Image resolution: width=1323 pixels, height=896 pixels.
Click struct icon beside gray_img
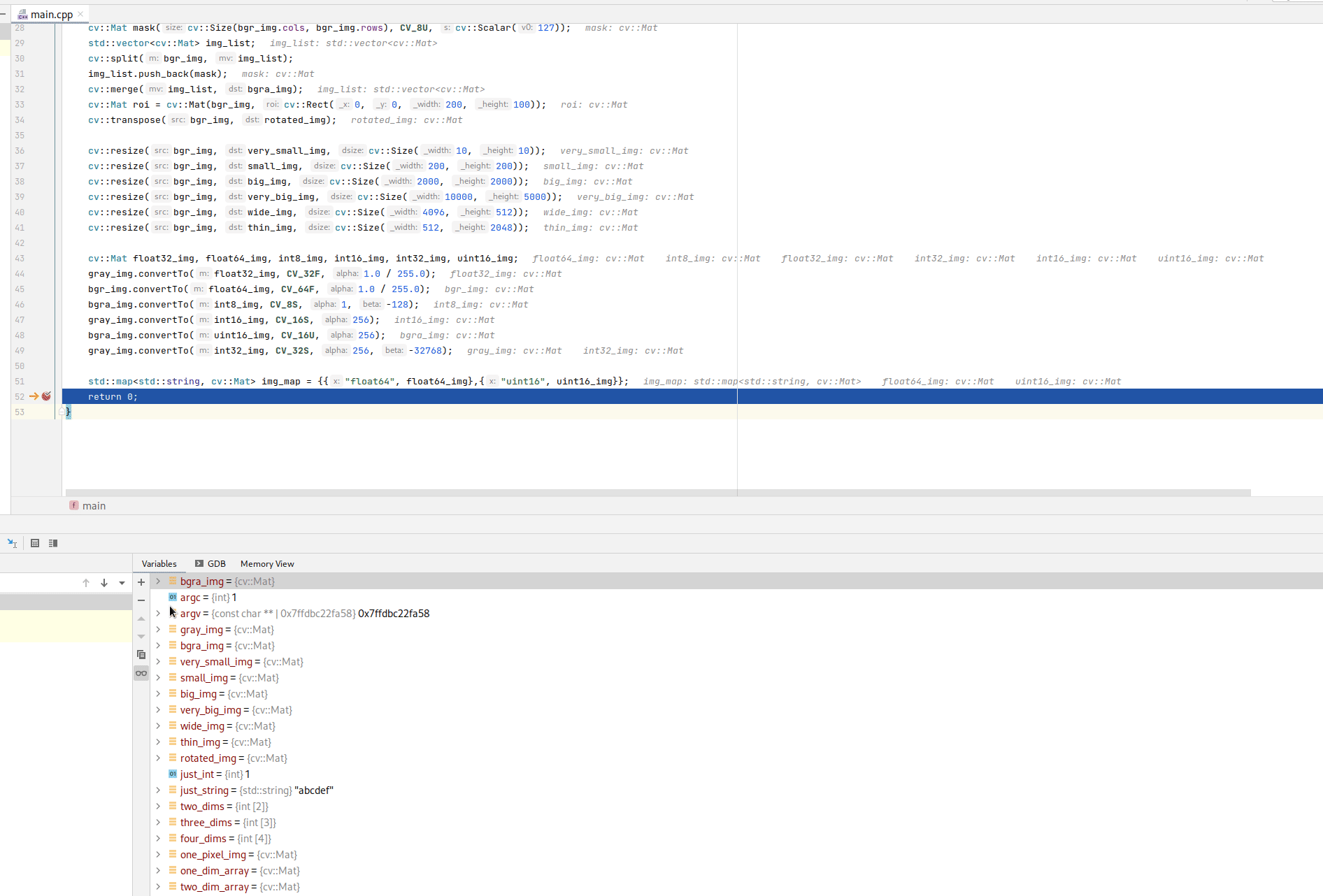[173, 629]
